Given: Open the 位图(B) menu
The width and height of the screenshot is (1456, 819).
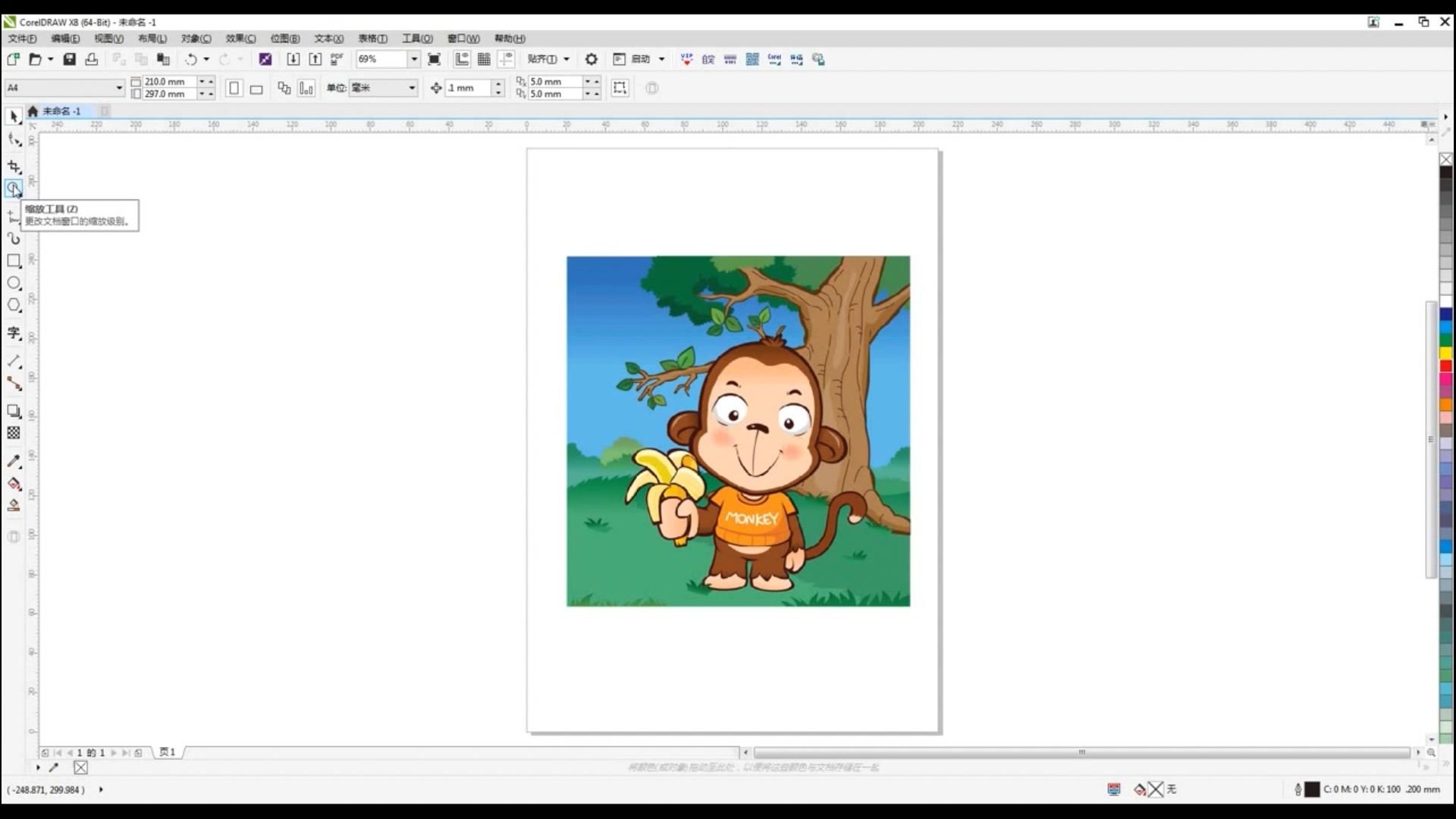Looking at the screenshot, I should 285,39.
